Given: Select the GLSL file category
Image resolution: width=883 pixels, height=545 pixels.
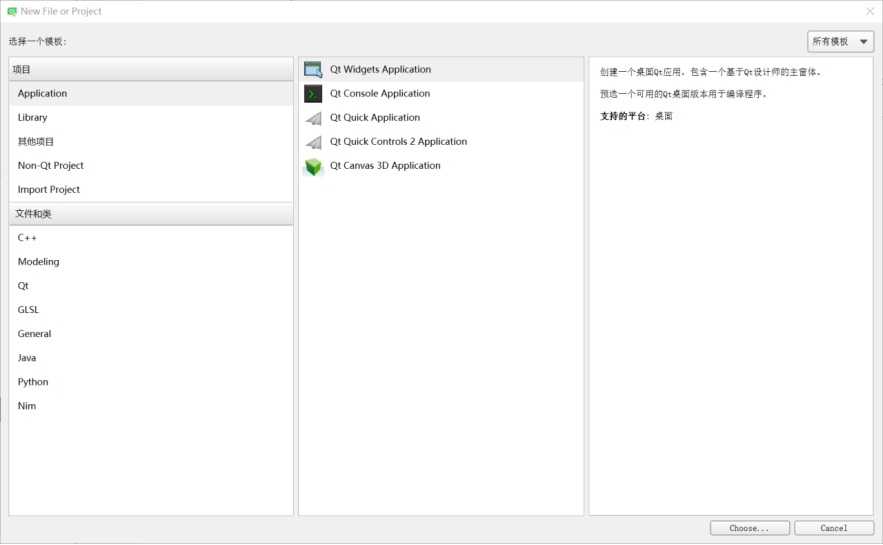Looking at the screenshot, I should pyautogui.click(x=151, y=310).
